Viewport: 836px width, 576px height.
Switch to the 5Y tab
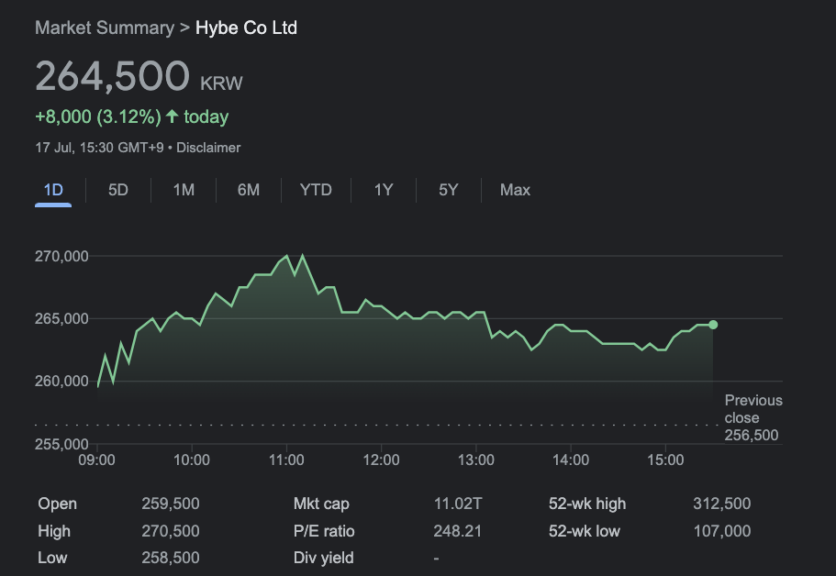(448, 190)
